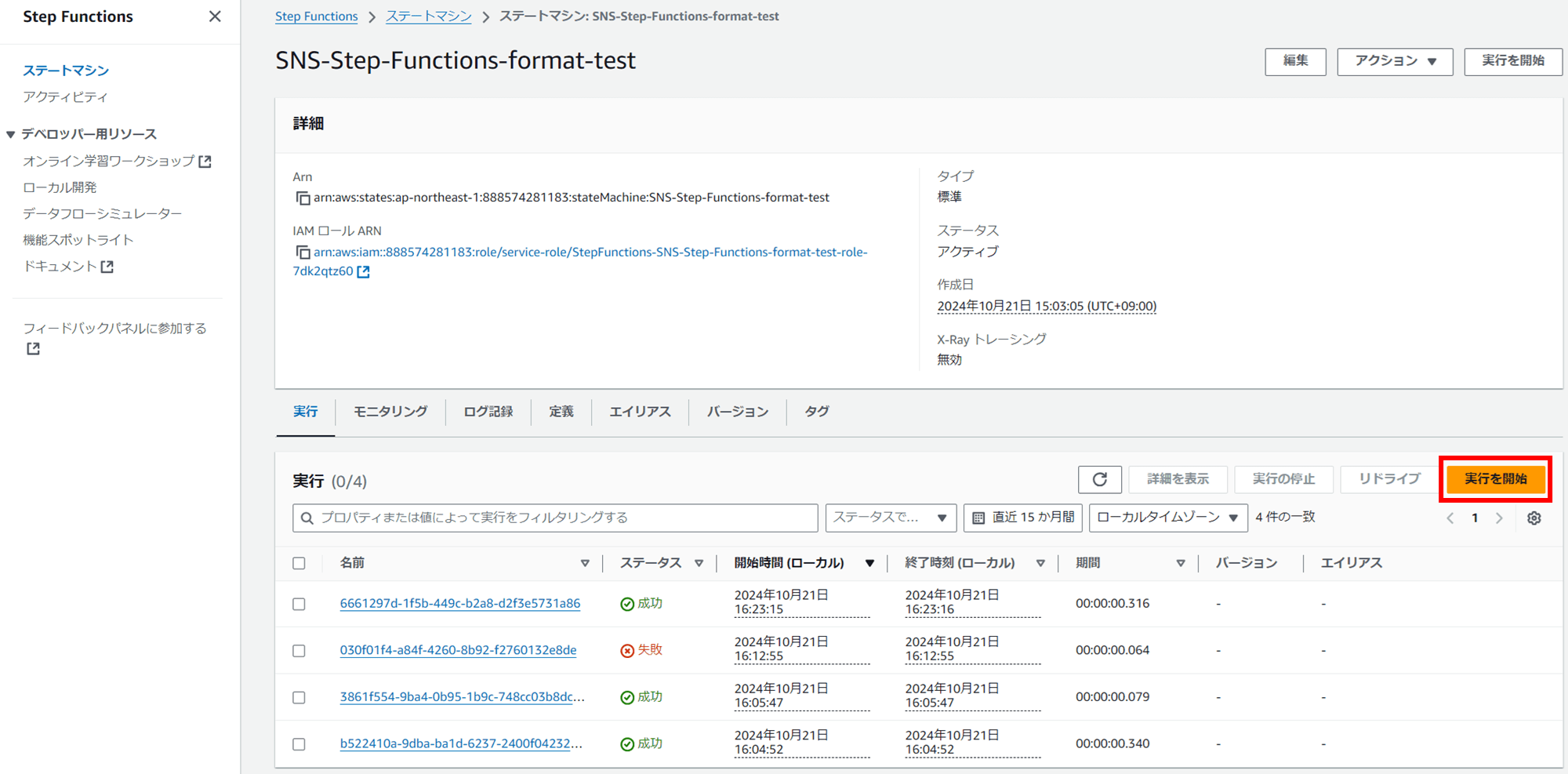
Task: Open データフローシミュレーター in the sidebar
Action: pyautogui.click(x=103, y=213)
